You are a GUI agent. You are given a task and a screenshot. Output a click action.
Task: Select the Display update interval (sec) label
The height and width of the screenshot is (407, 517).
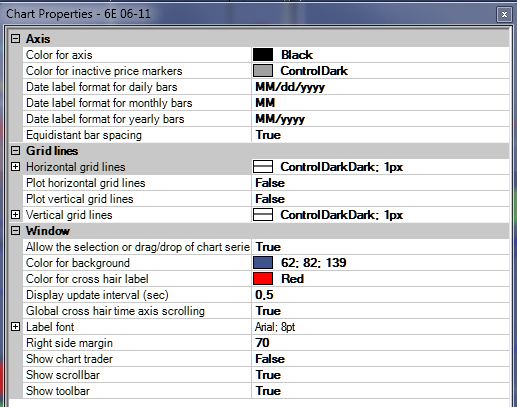coord(97,295)
